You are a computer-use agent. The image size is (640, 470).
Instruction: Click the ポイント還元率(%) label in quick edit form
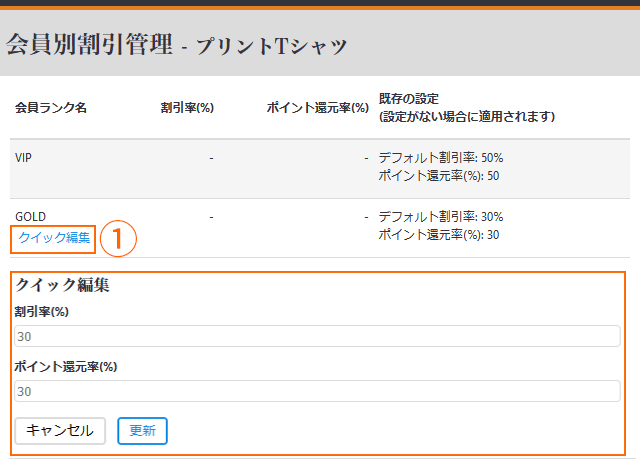[66, 366]
